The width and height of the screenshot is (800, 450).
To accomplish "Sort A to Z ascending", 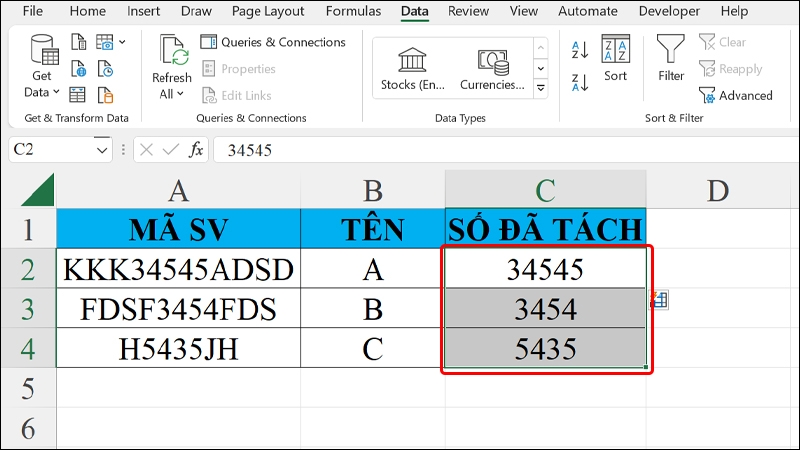I will [x=580, y=50].
